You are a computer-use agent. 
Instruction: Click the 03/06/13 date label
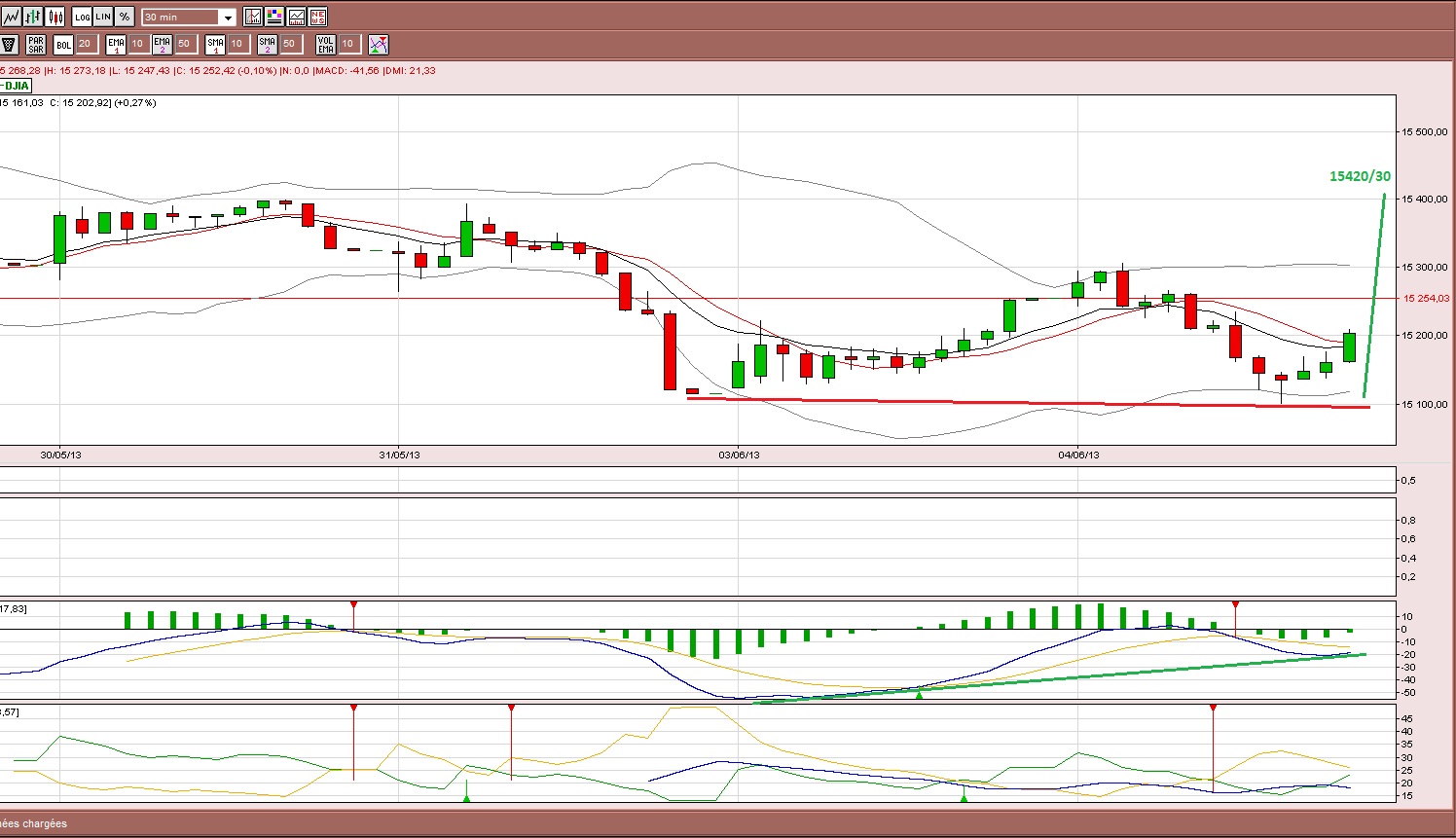tap(740, 455)
